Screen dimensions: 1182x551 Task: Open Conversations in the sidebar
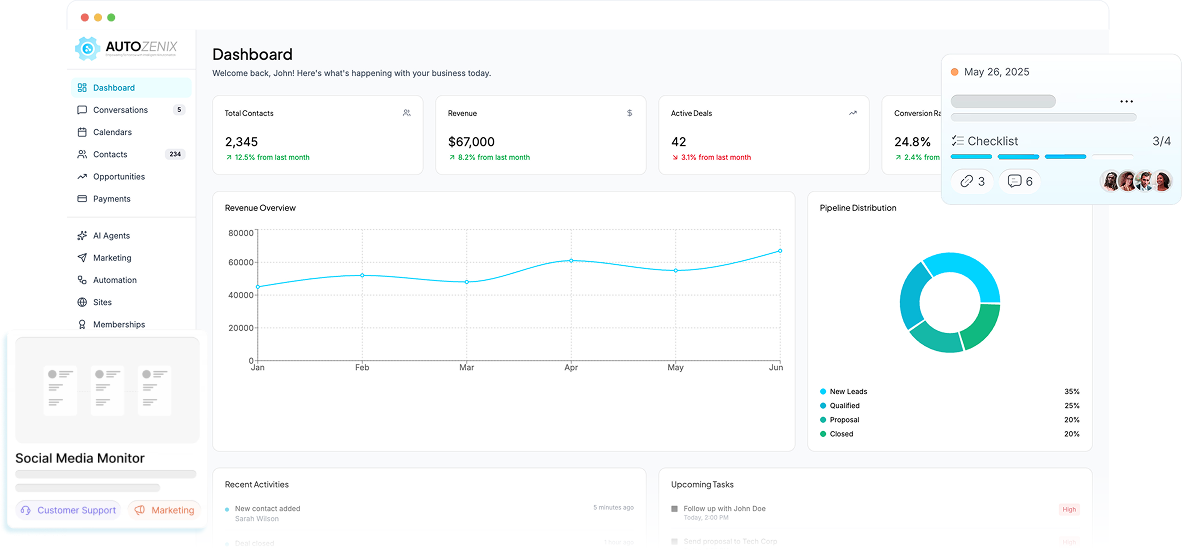click(120, 110)
